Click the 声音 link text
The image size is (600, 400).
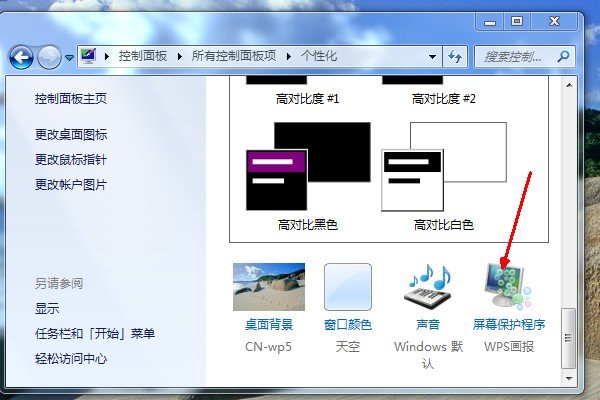click(x=428, y=325)
